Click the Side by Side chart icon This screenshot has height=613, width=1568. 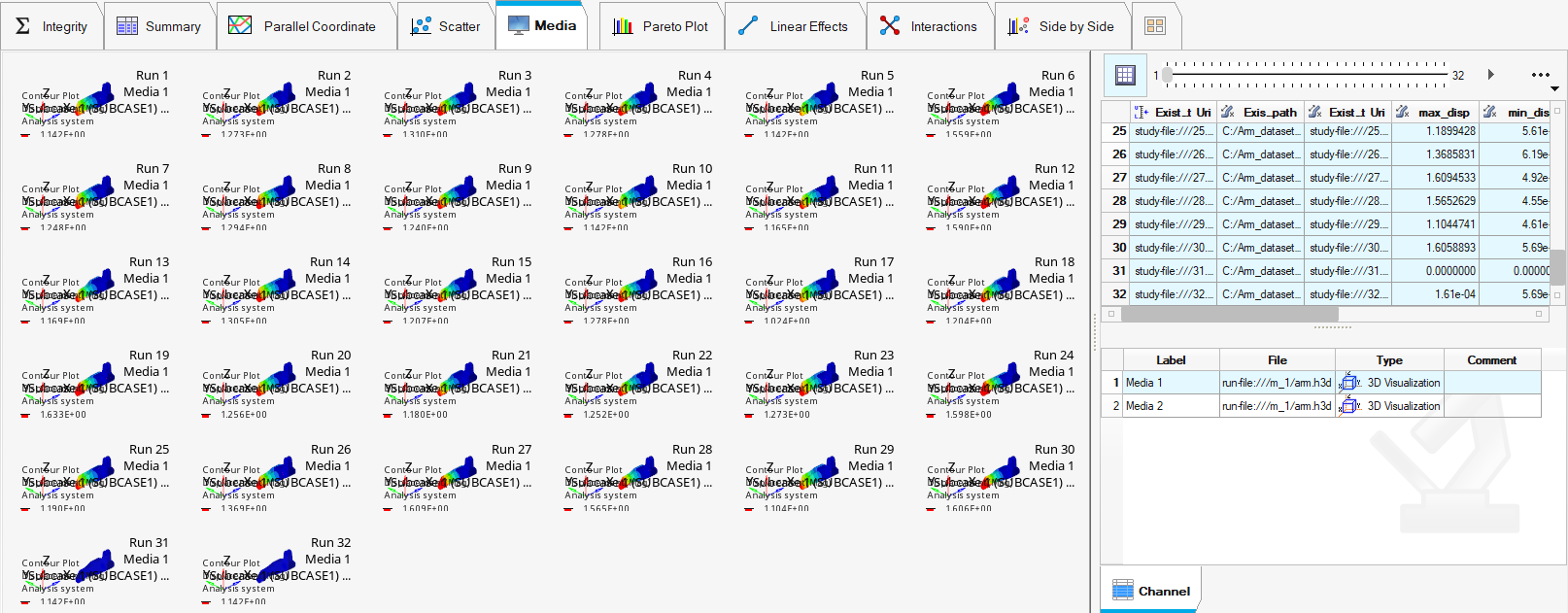point(1018,26)
